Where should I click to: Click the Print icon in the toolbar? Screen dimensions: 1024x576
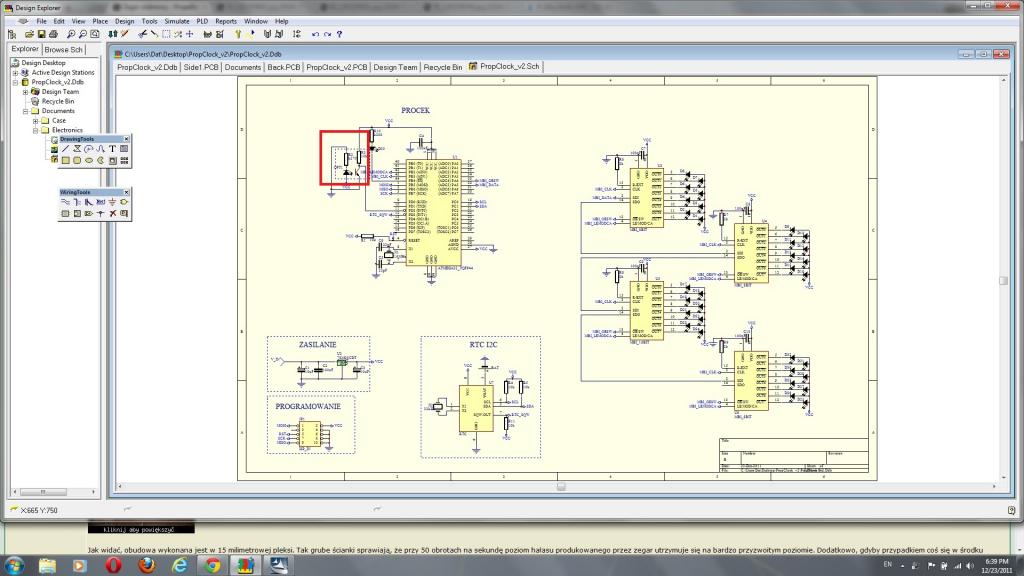tap(53, 33)
